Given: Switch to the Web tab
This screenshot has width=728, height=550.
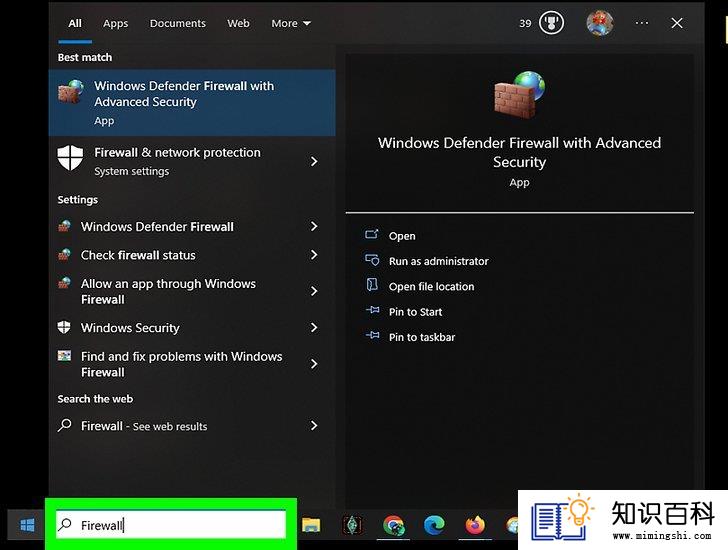Looking at the screenshot, I should [238, 23].
